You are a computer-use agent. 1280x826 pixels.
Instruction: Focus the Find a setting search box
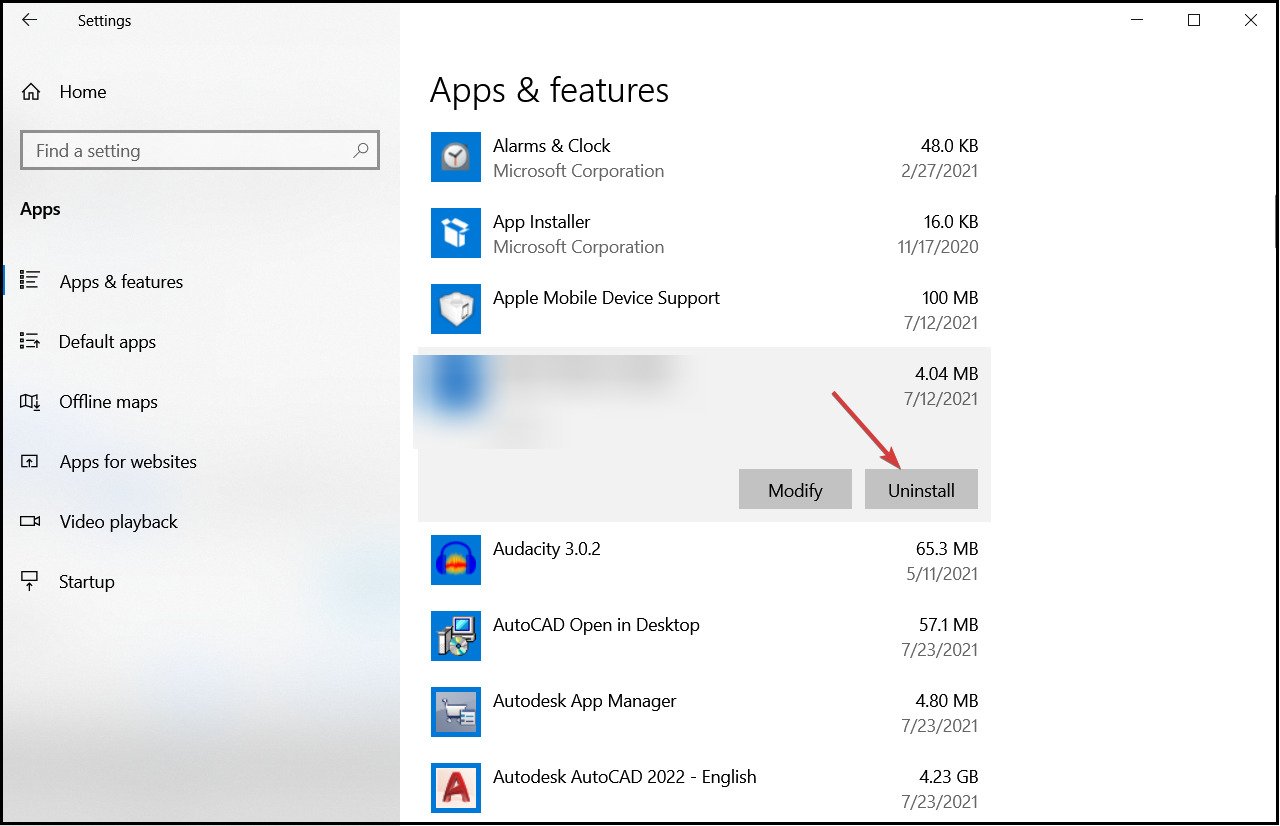199,151
